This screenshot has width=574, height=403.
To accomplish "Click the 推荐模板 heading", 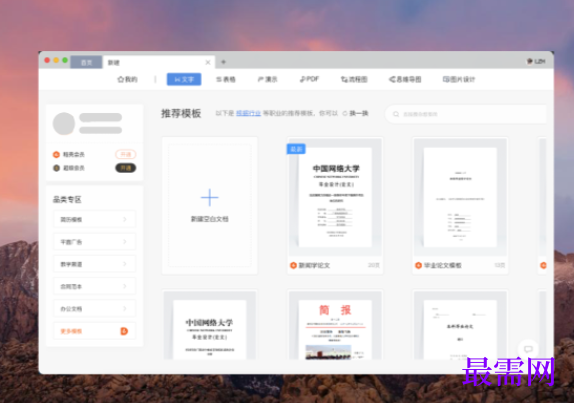I will [x=181, y=113].
